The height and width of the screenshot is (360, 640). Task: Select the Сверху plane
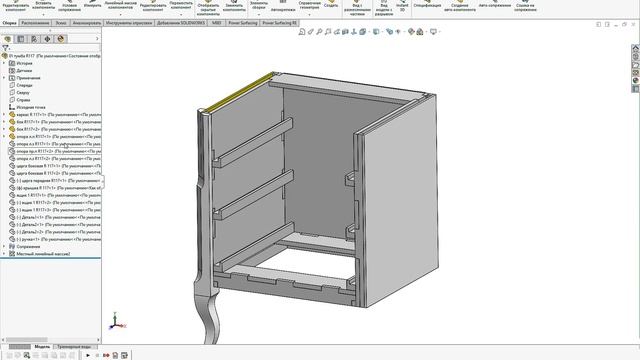(20, 93)
